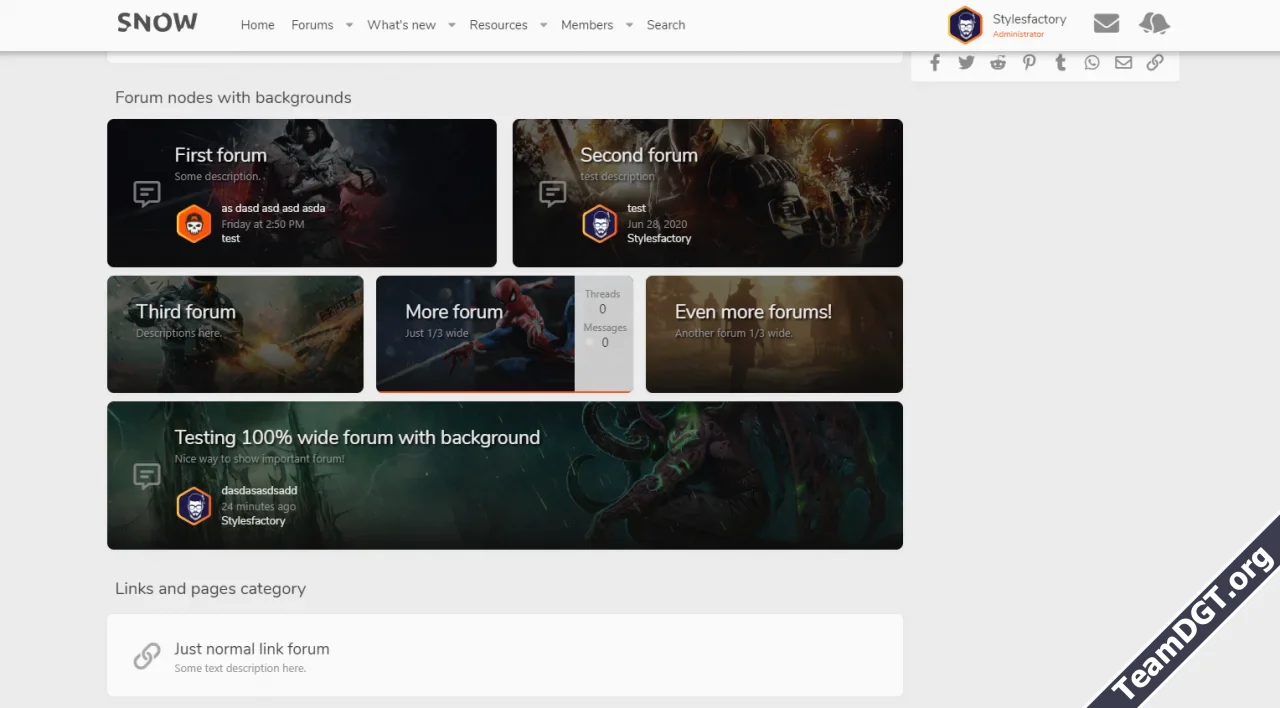Open the What's new nav item
Screen dimensions: 1280x708
(401, 25)
